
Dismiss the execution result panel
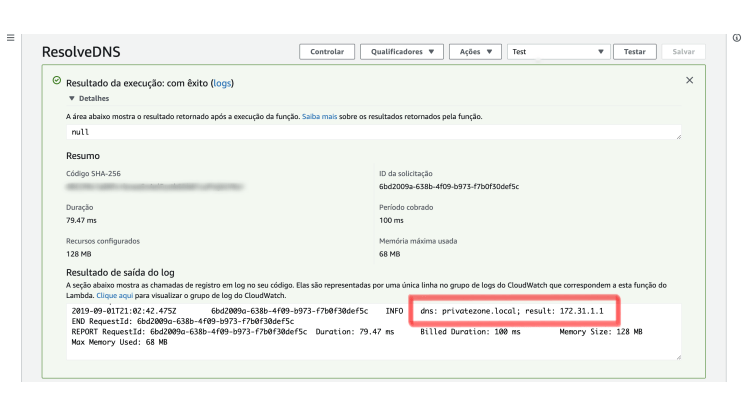[689, 80]
